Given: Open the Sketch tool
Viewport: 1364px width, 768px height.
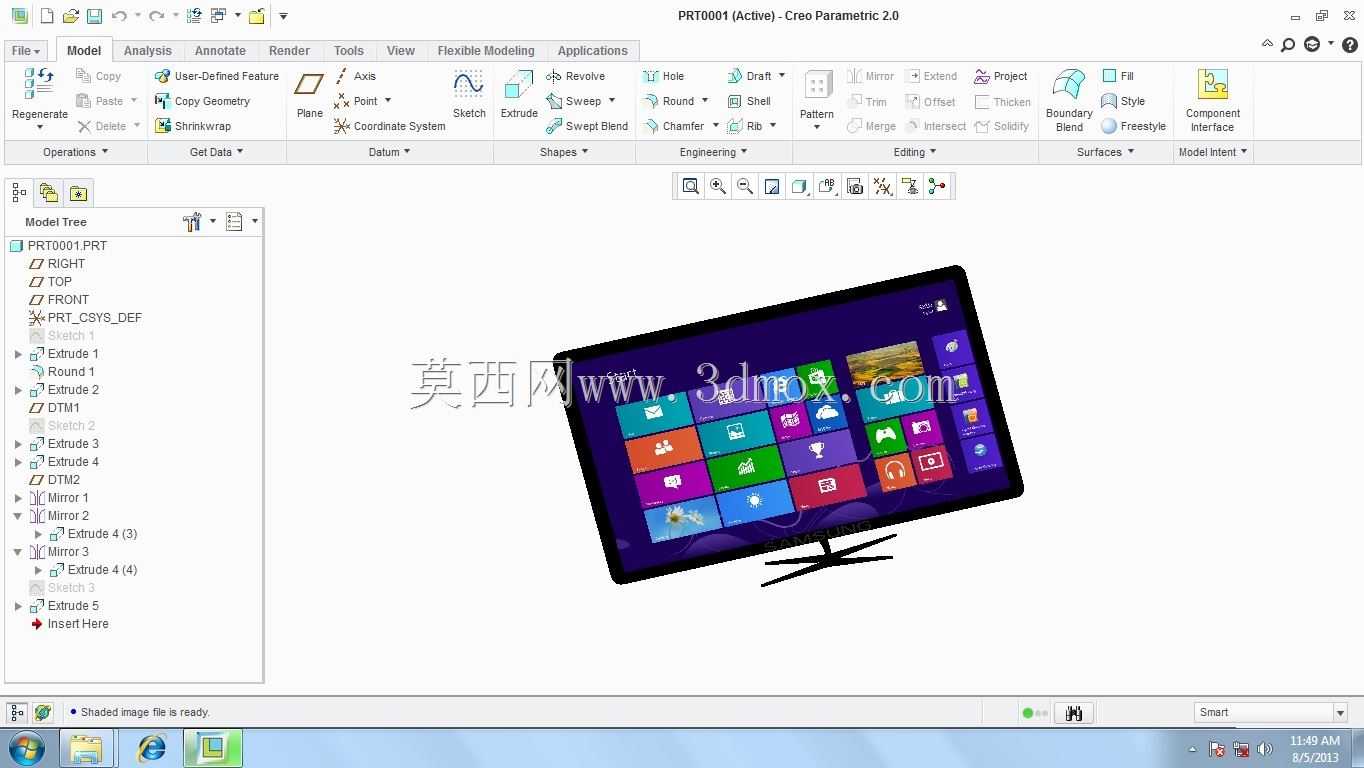Looking at the screenshot, I should [469, 94].
